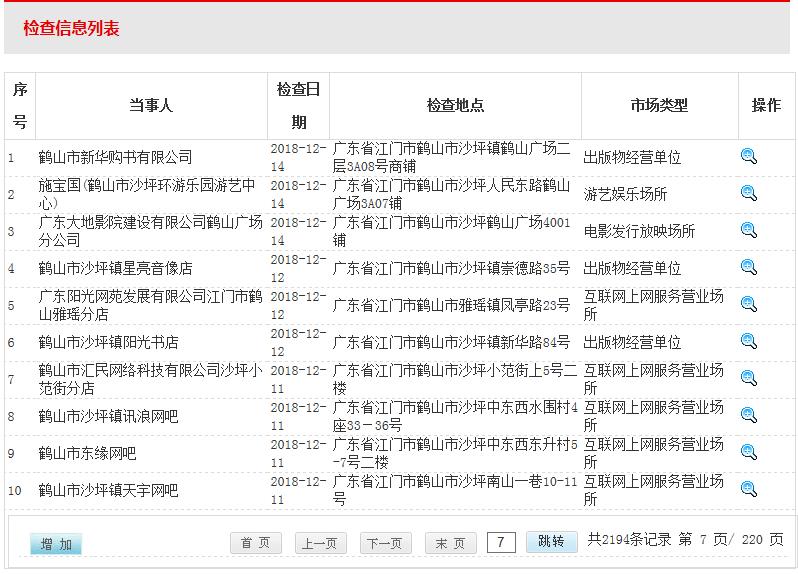Screen dimensions: 798x574
Task: Click the 检查日期 column header
Action: [299, 105]
